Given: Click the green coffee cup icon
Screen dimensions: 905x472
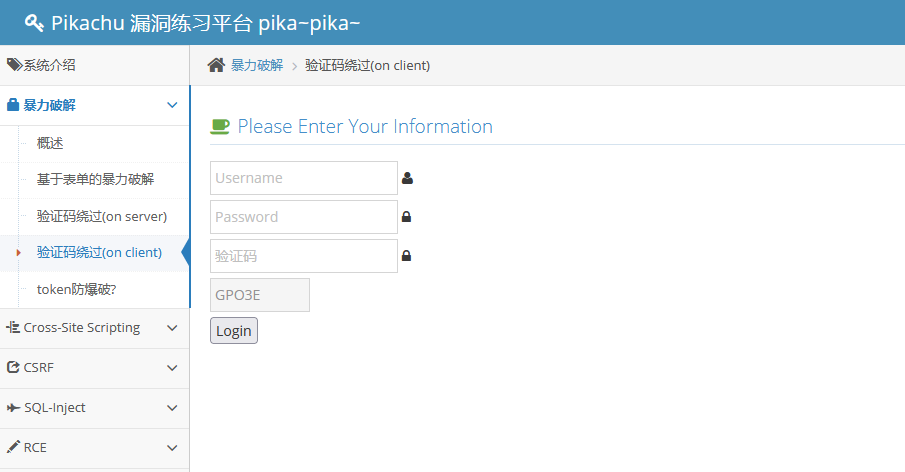Looking at the screenshot, I should pyautogui.click(x=220, y=126).
